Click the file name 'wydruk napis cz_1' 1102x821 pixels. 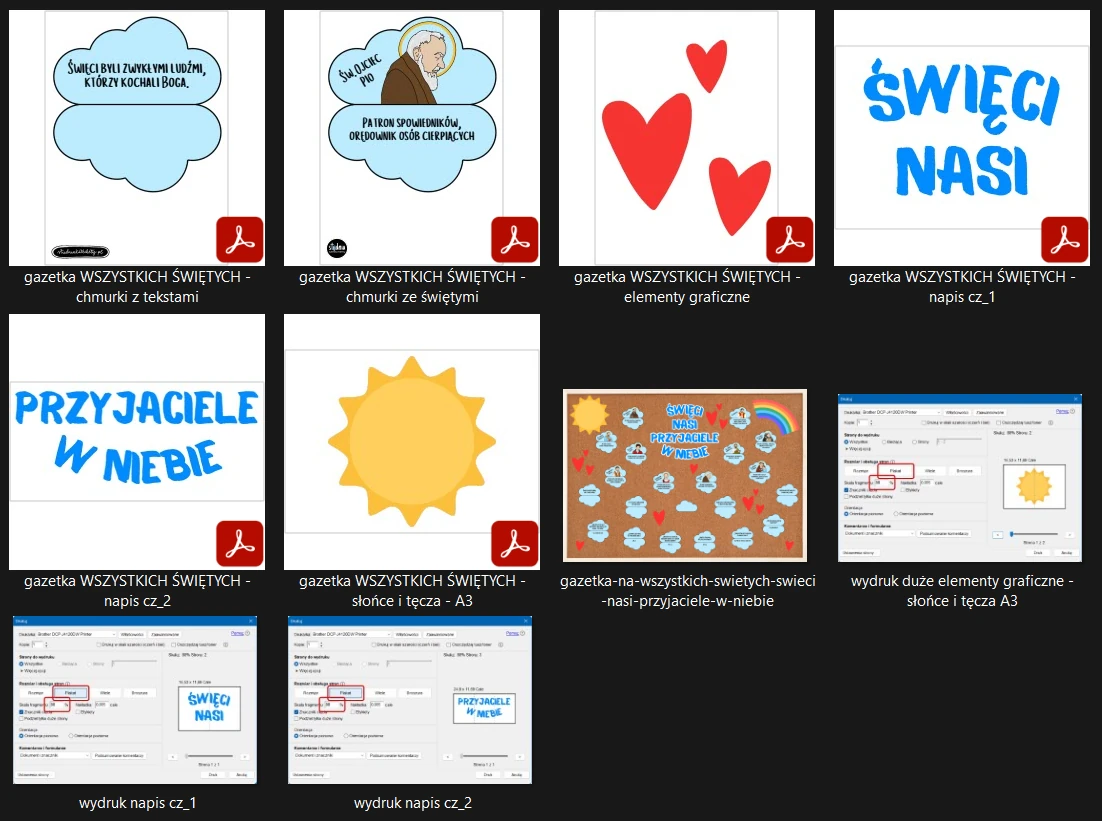[x=137, y=803]
